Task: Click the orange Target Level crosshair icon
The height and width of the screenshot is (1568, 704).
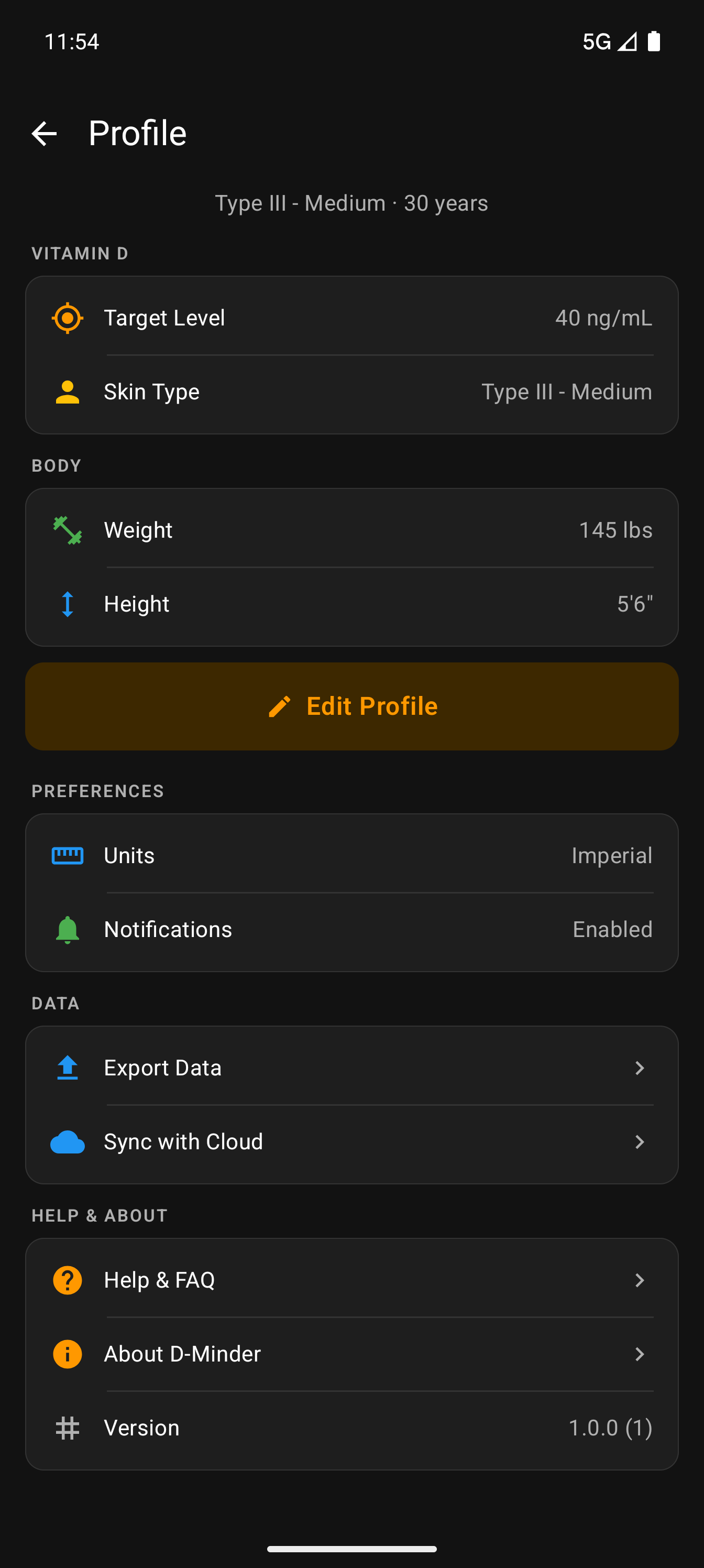Action: tap(68, 318)
